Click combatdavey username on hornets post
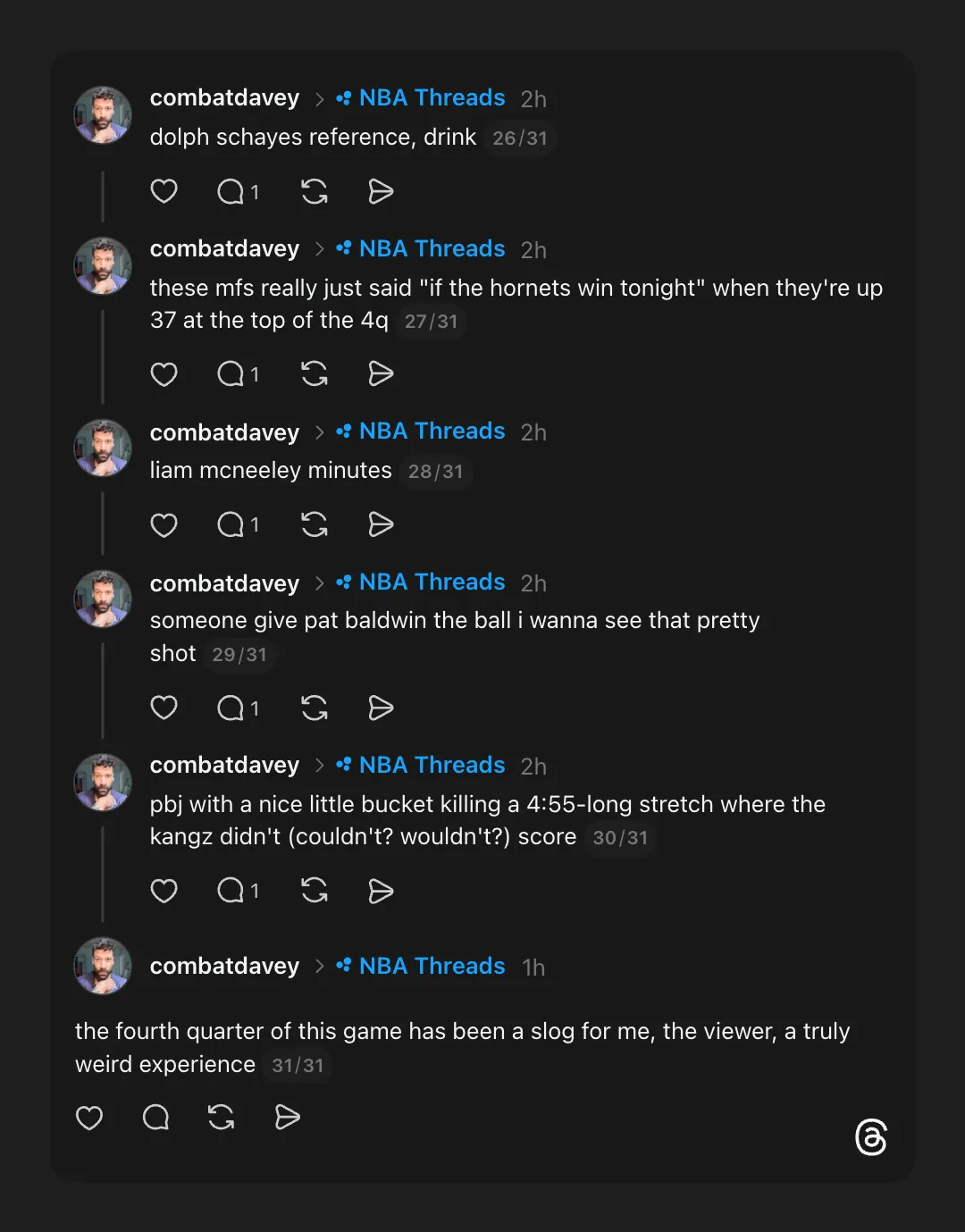This screenshot has height=1232, width=965. click(x=224, y=248)
